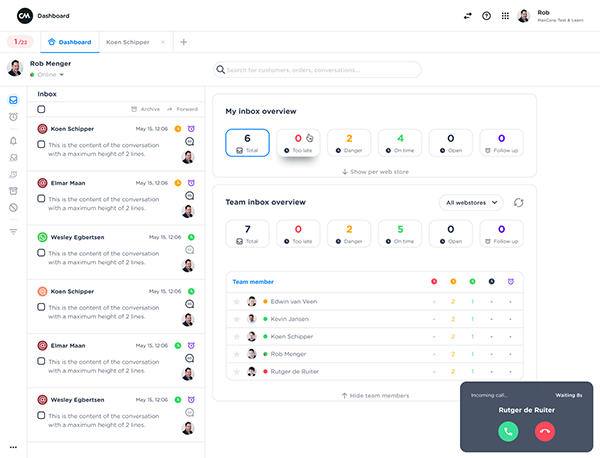
Task: Select the Dashboard tab
Action: 69,42
